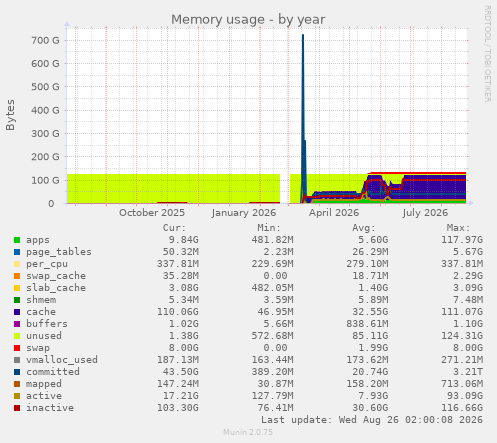
Task: Click swap current value 8.00G
Action: tap(184, 348)
